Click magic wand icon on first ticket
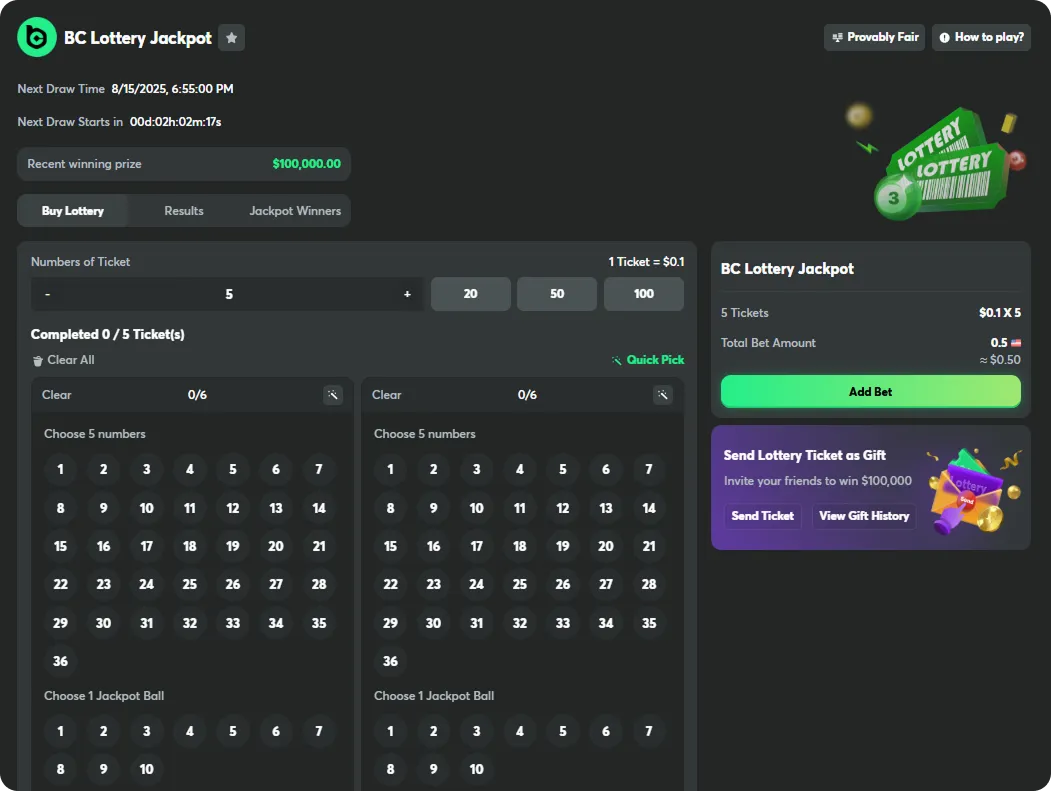1051x791 pixels. (332, 395)
